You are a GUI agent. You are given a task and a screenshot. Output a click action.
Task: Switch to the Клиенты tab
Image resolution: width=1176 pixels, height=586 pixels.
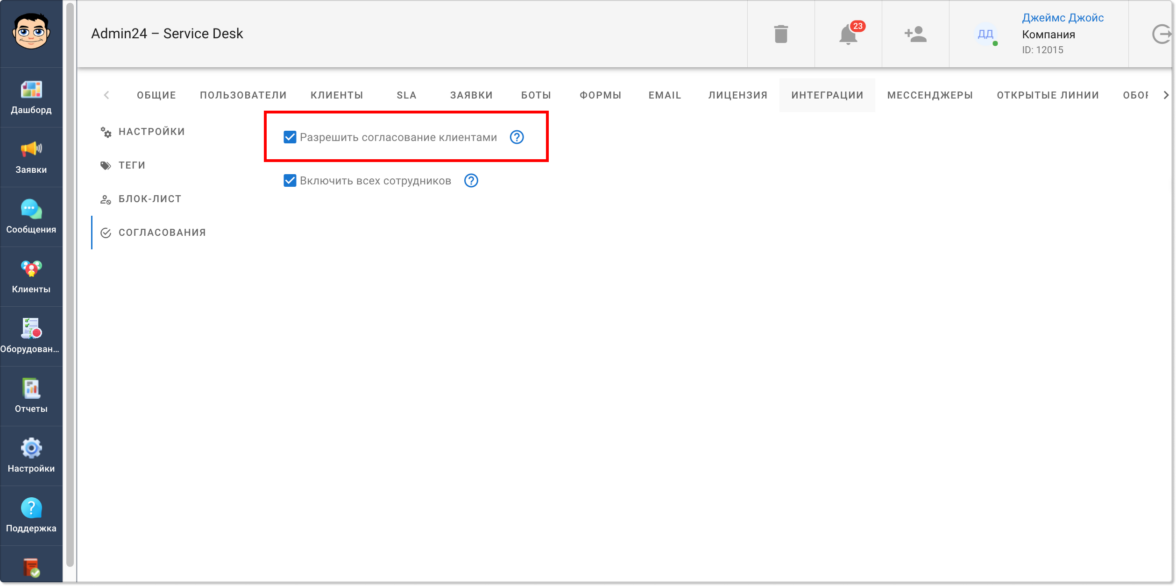tap(337, 95)
